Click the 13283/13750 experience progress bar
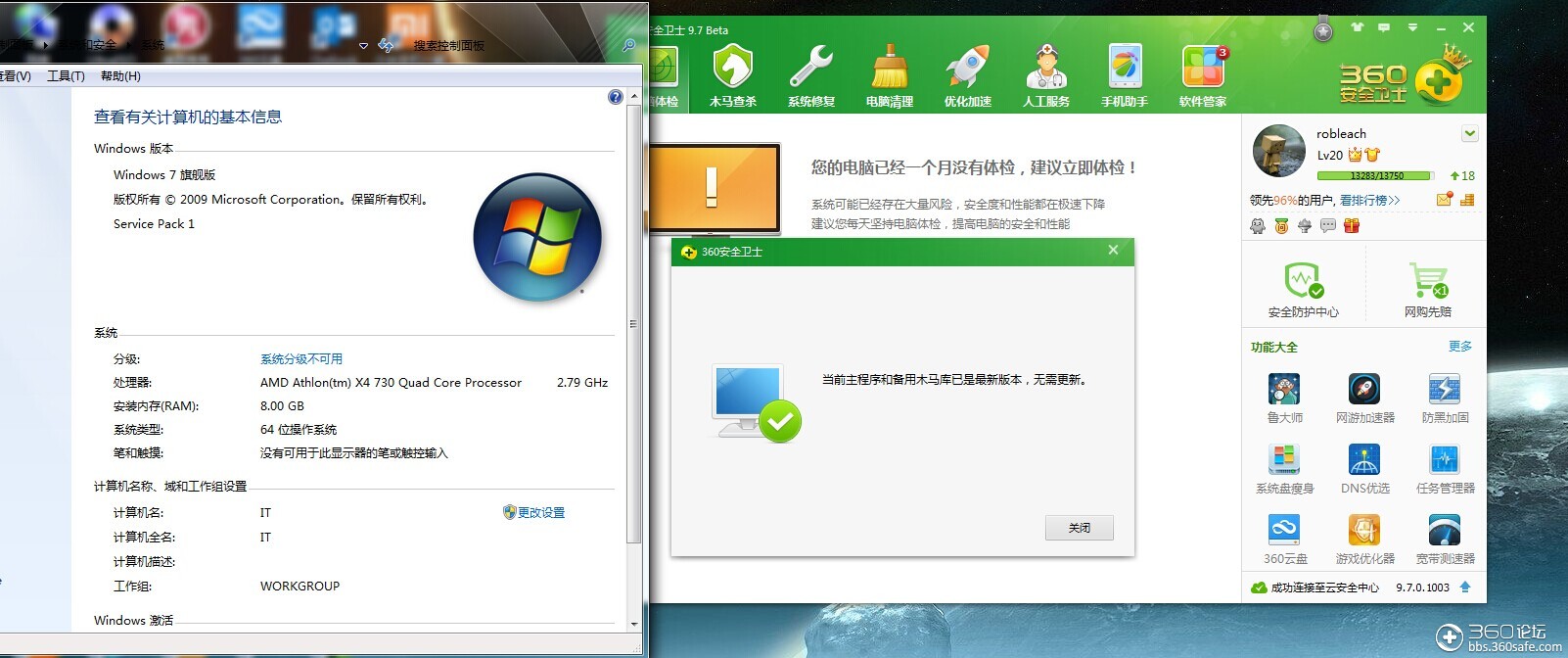 coord(1375,176)
